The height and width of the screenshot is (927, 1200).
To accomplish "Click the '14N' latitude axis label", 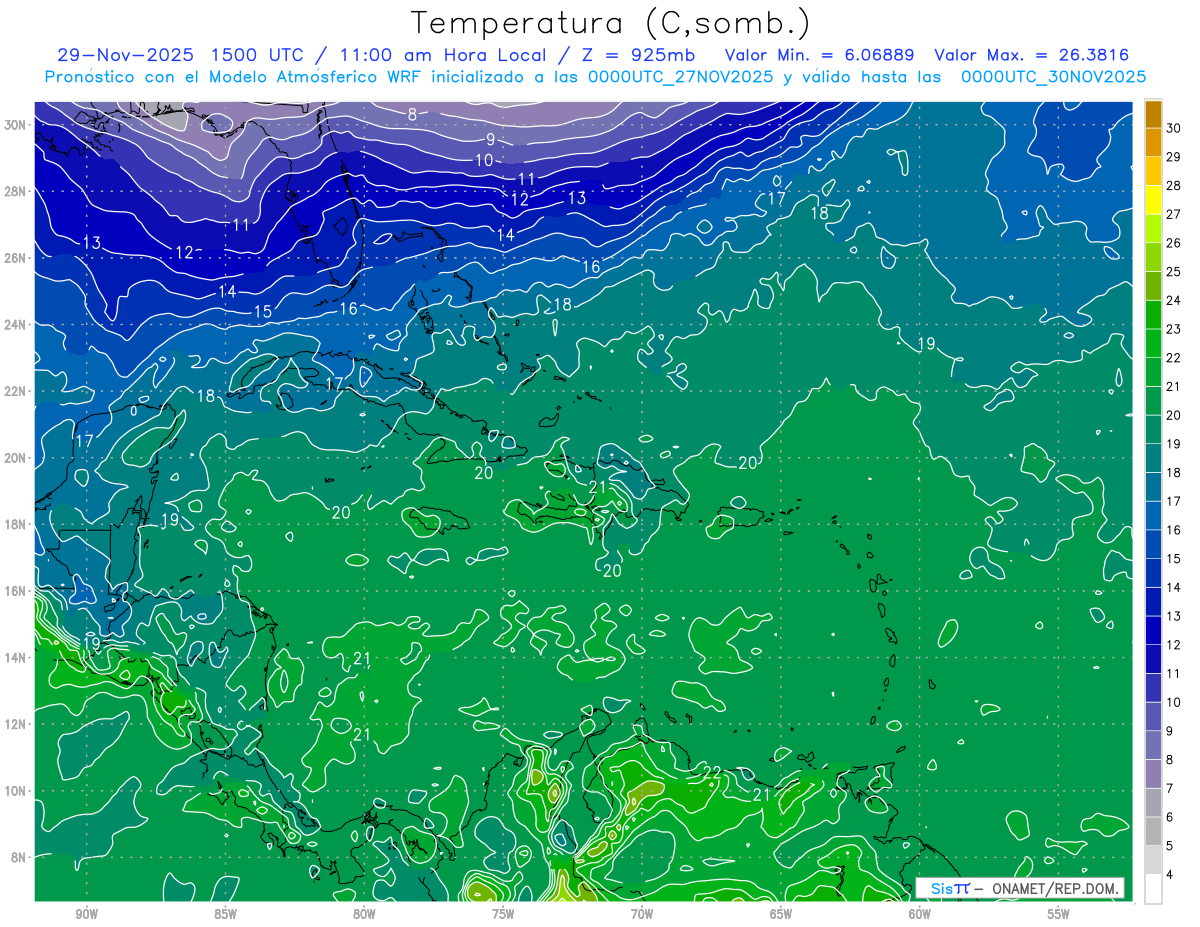I will 16,658.
